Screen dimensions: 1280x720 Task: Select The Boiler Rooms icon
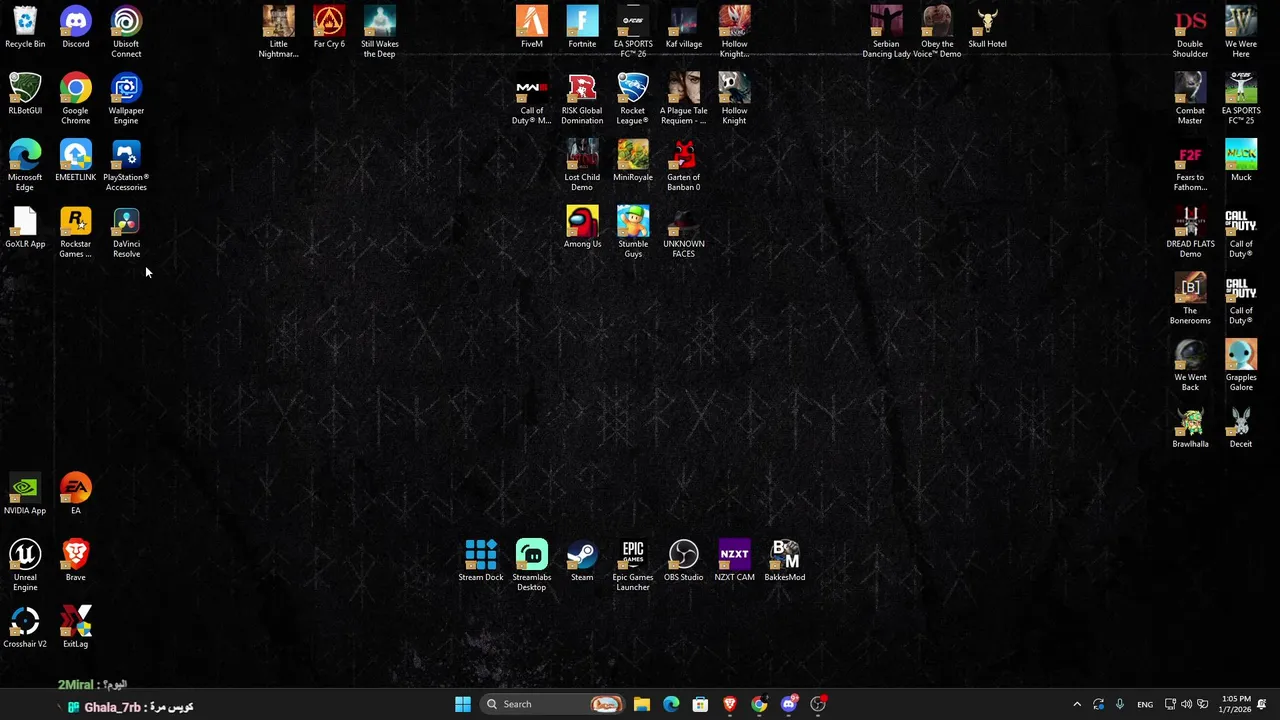pyautogui.click(x=1190, y=299)
